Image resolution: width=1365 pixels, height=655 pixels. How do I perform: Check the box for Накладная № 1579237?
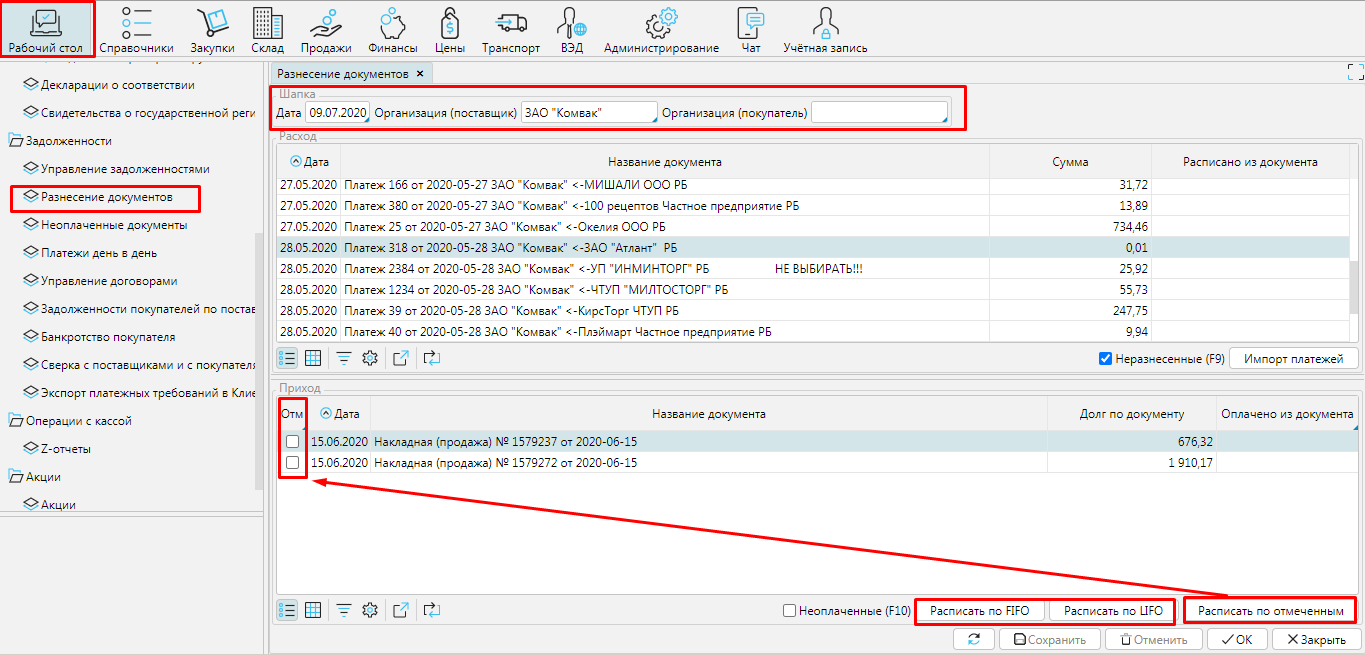click(292, 441)
